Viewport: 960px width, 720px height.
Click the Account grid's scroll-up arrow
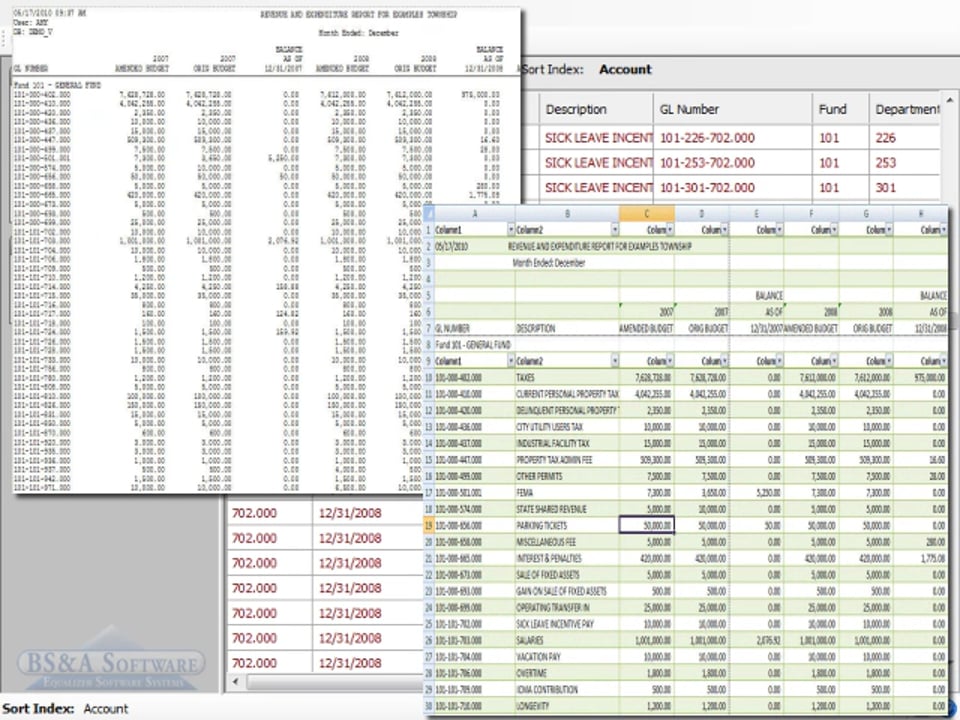click(950, 100)
